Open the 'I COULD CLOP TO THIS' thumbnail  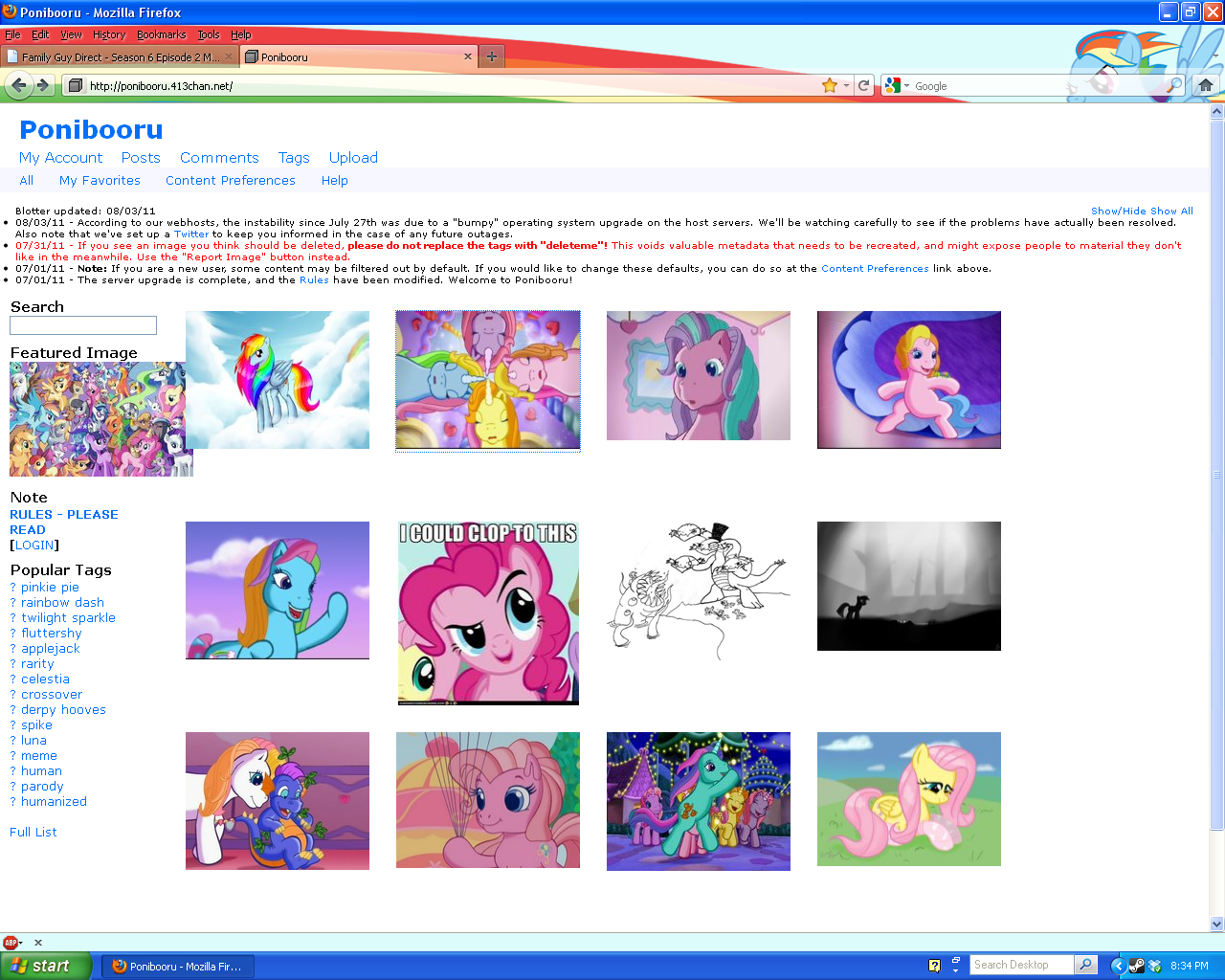tap(488, 613)
